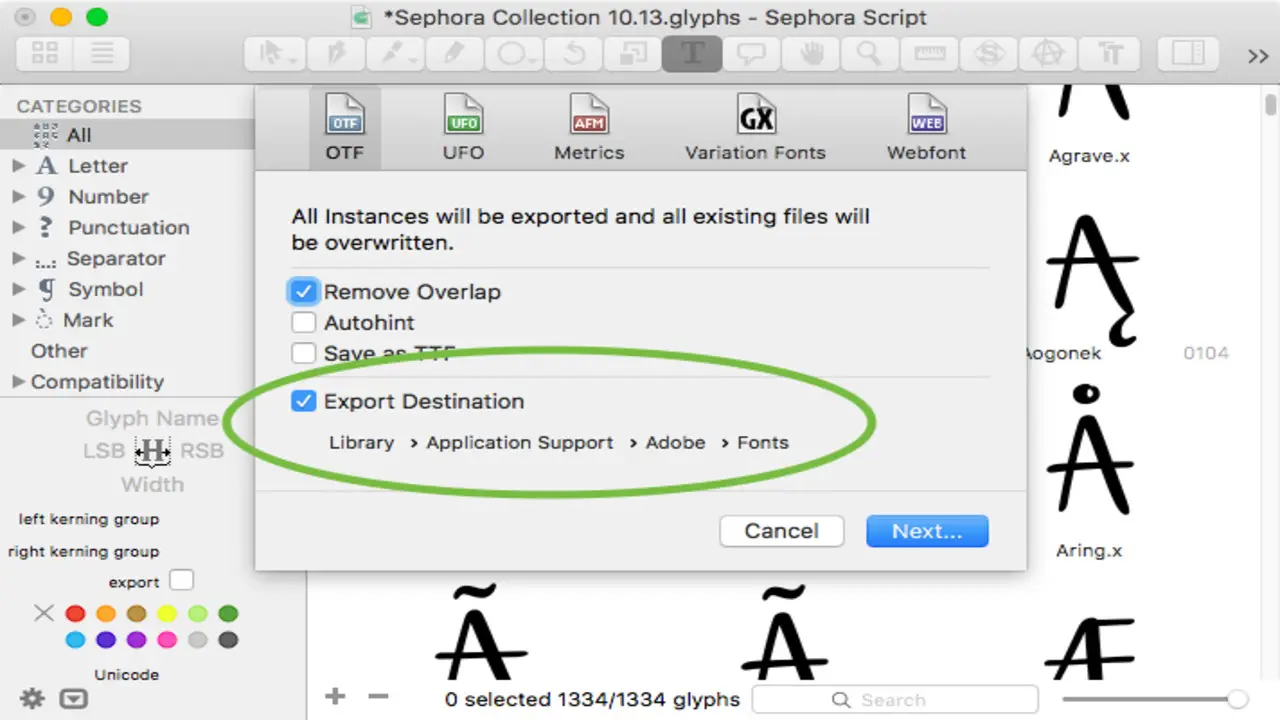Expand the Number category

click(x=18, y=197)
